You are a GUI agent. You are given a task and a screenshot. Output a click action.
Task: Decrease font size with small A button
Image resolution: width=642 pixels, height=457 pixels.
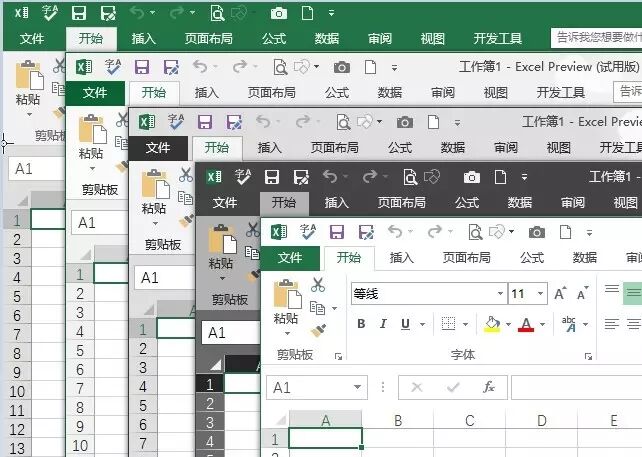pyautogui.click(x=583, y=294)
